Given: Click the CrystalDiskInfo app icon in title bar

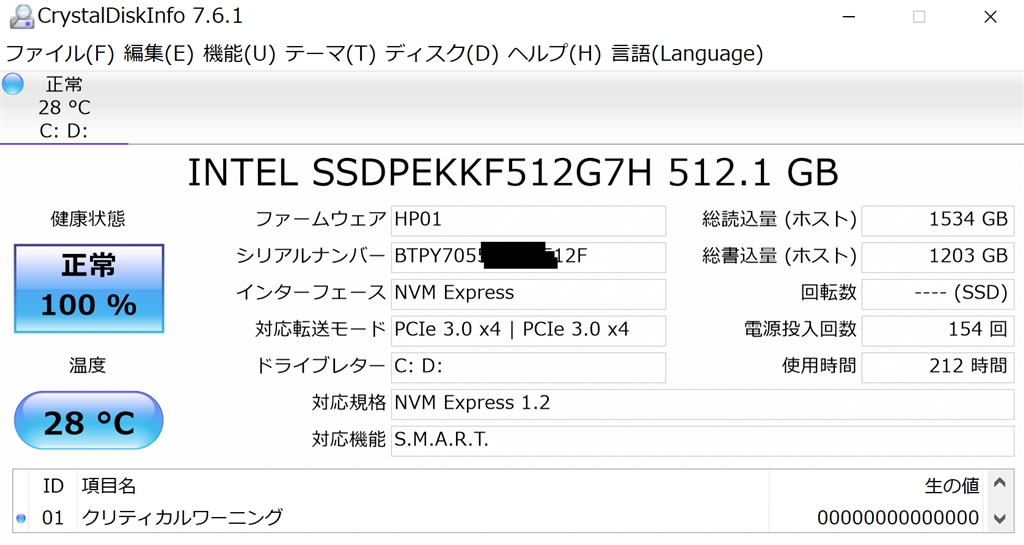Looking at the screenshot, I should 19,16.
